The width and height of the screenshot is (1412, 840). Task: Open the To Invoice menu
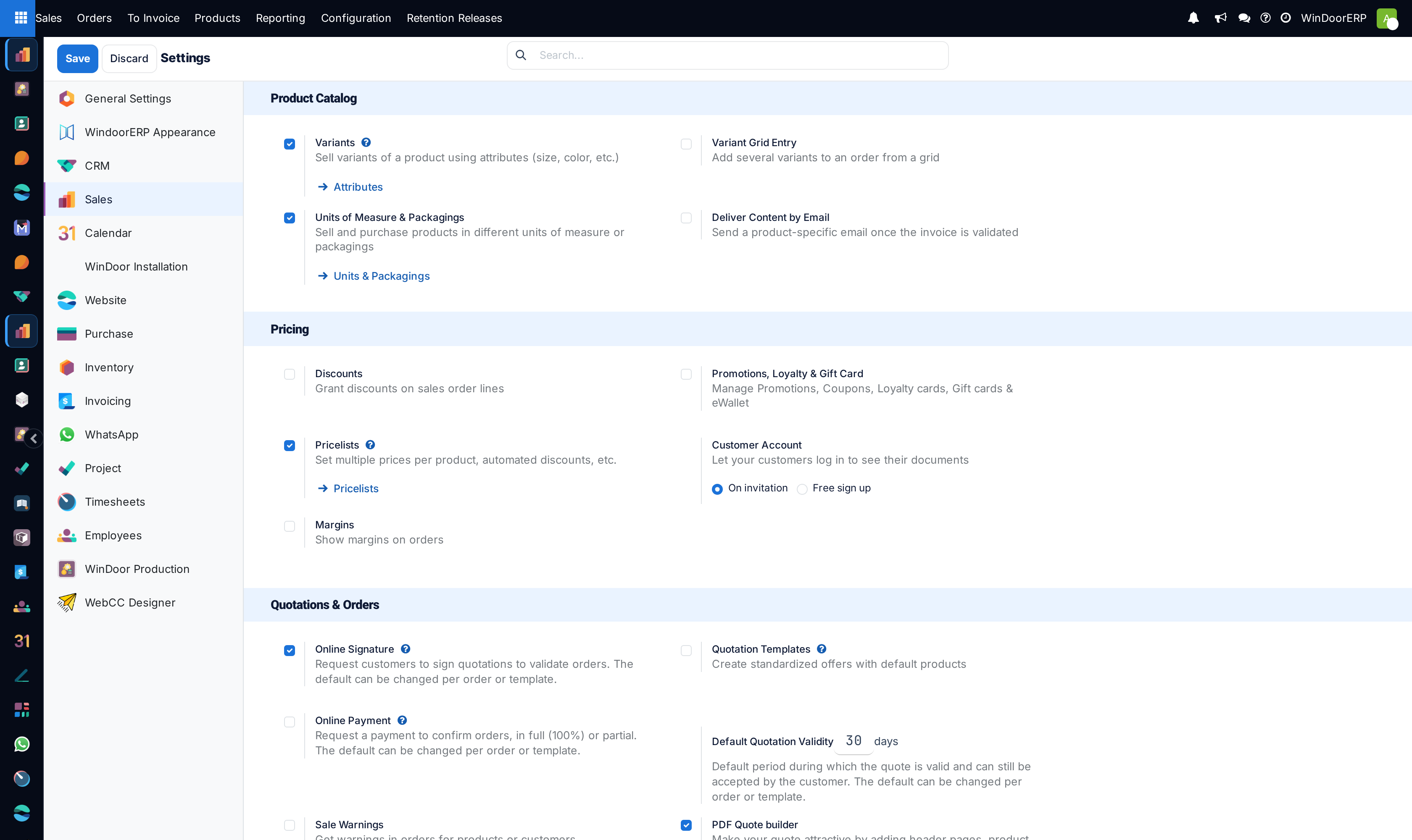tap(153, 18)
